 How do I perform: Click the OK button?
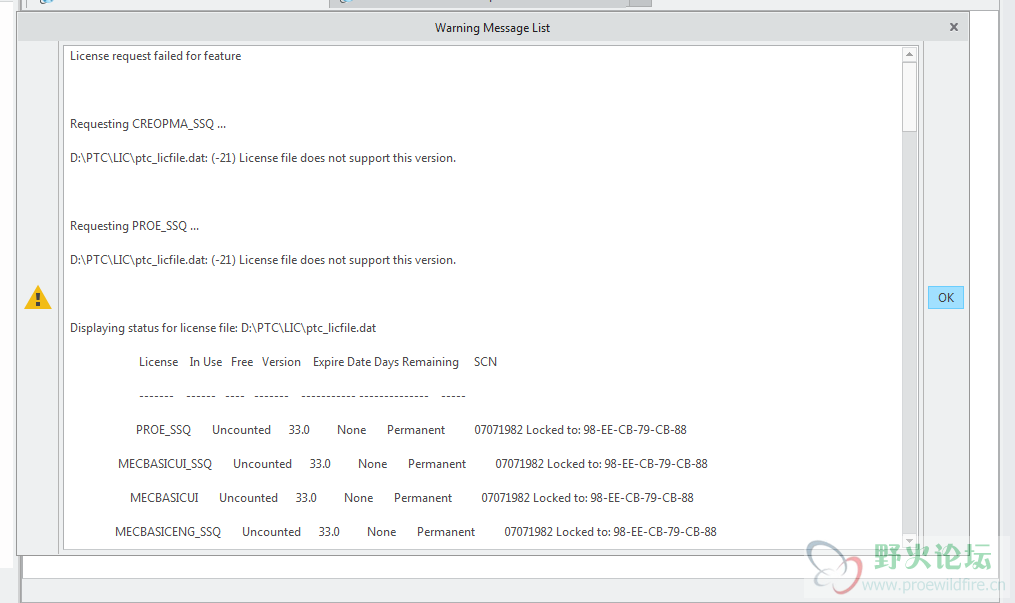[945, 298]
